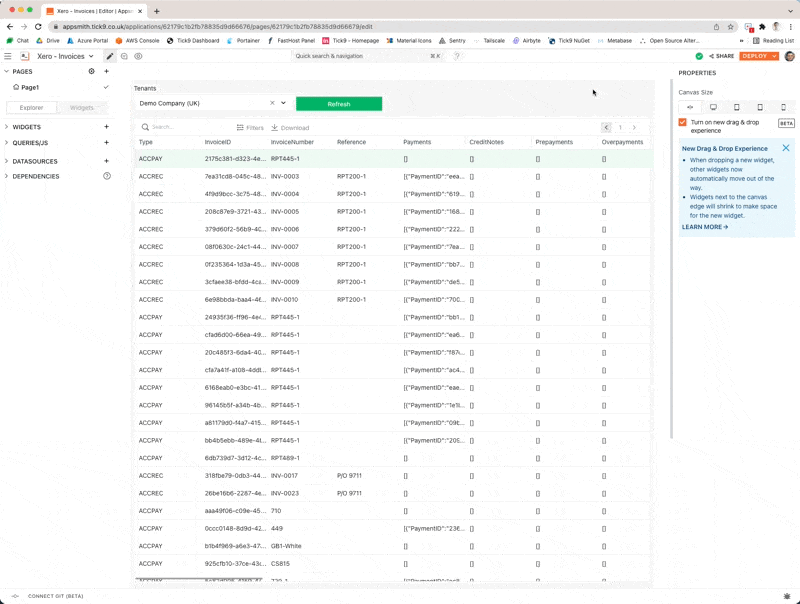Screen dimensions: 800x604
Task: Open page settings gear in Pages section
Action: (x=92, y=72)
